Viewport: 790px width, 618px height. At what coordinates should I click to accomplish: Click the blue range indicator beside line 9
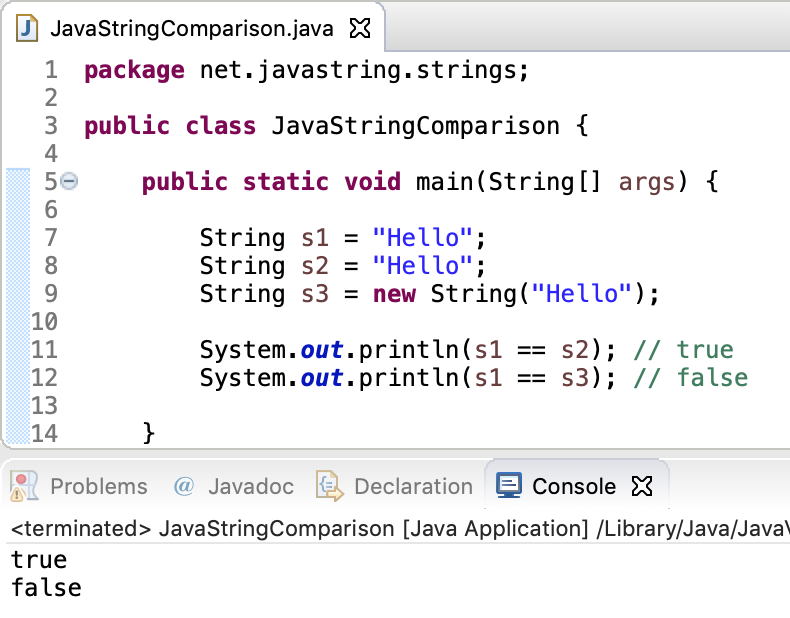tap(17, 294)
